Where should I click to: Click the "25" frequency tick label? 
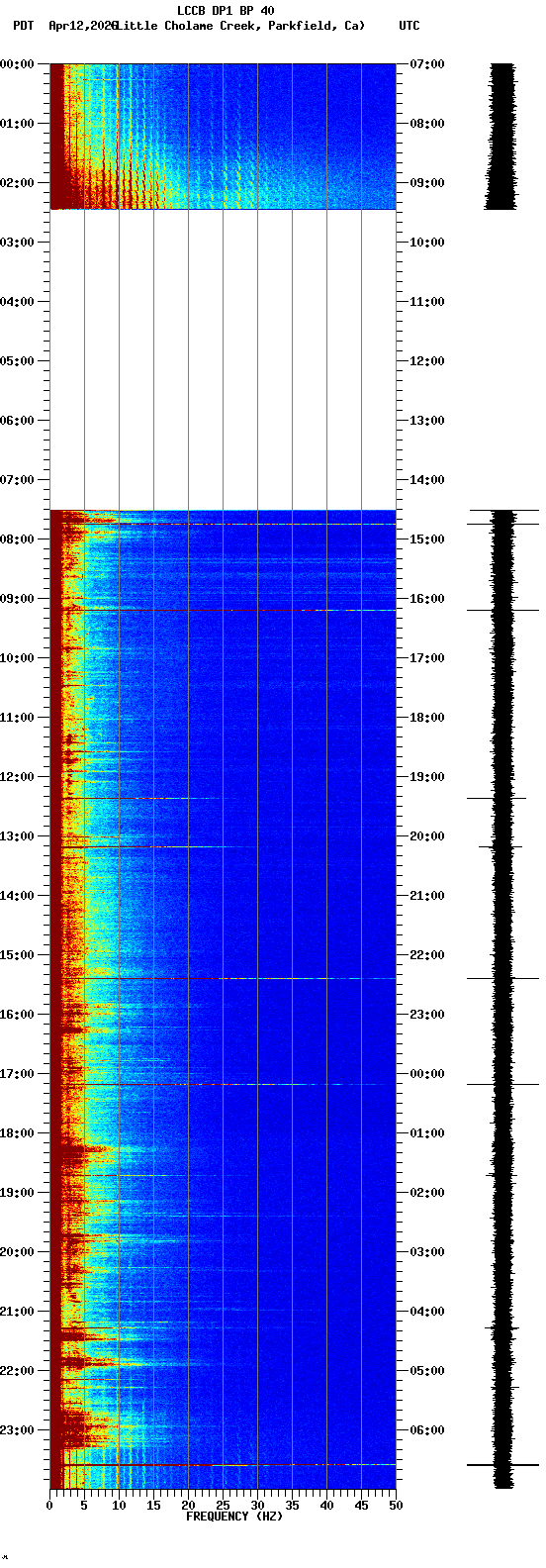pyautogui.click(x=223, y=1506)
